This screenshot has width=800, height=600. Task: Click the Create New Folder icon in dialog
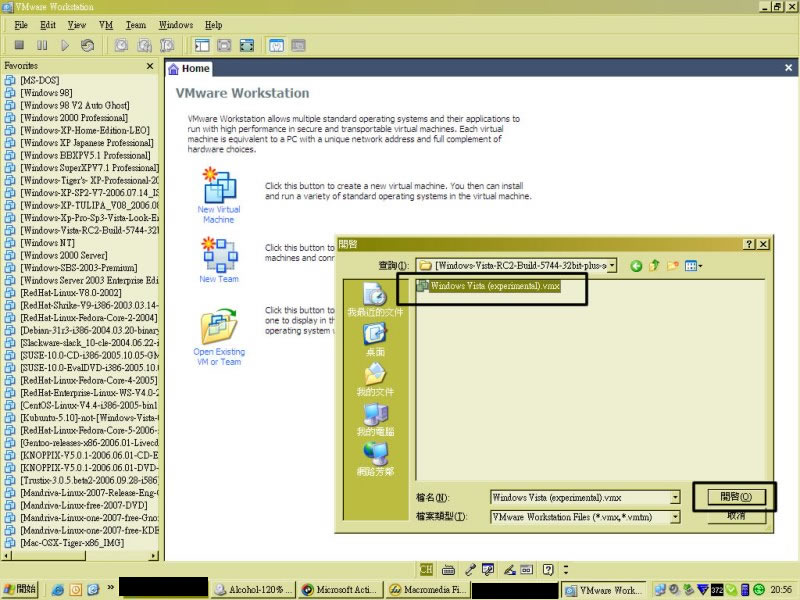pos(673,266)
